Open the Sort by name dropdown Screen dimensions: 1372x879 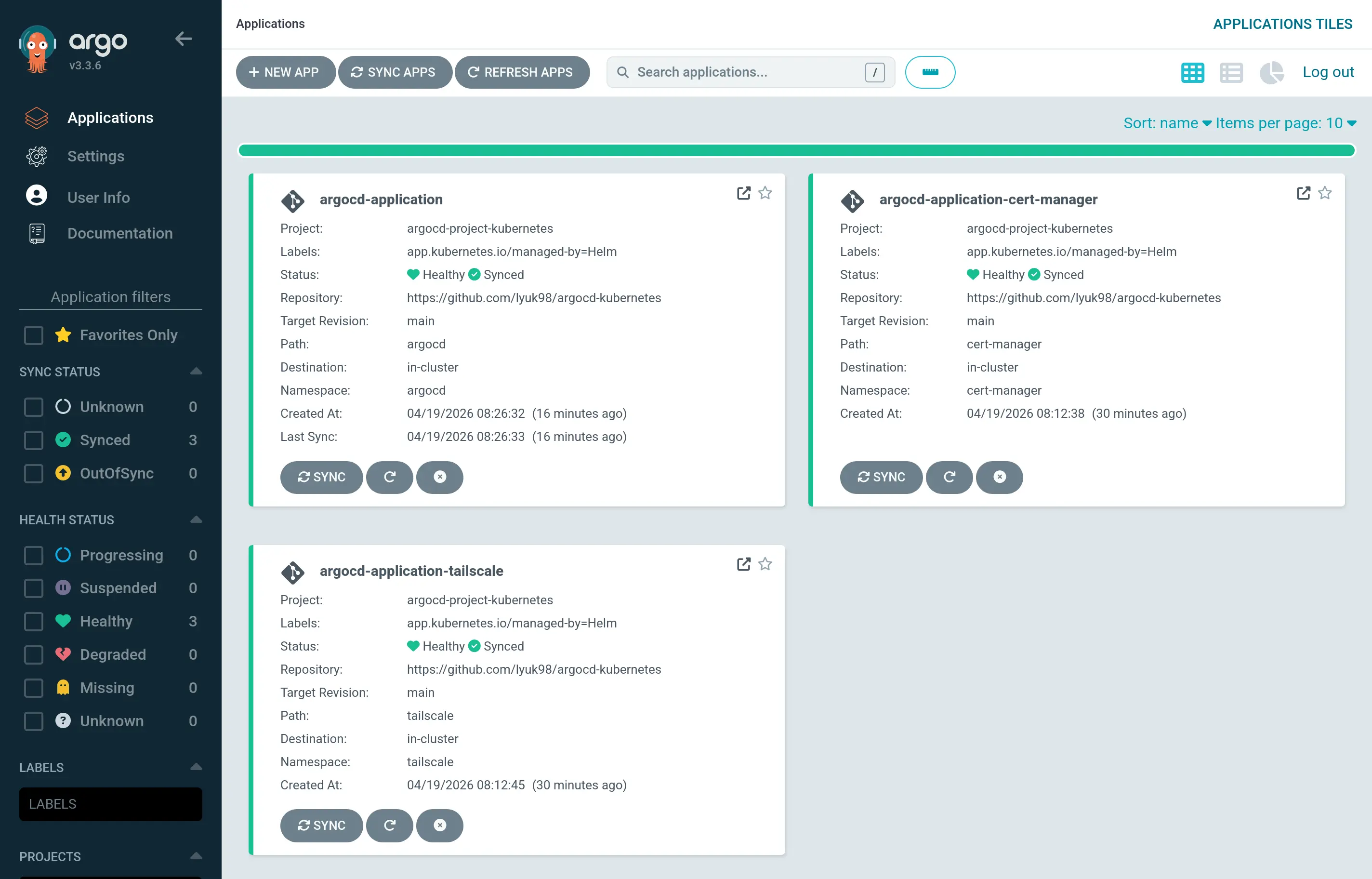pos(1165,123)
